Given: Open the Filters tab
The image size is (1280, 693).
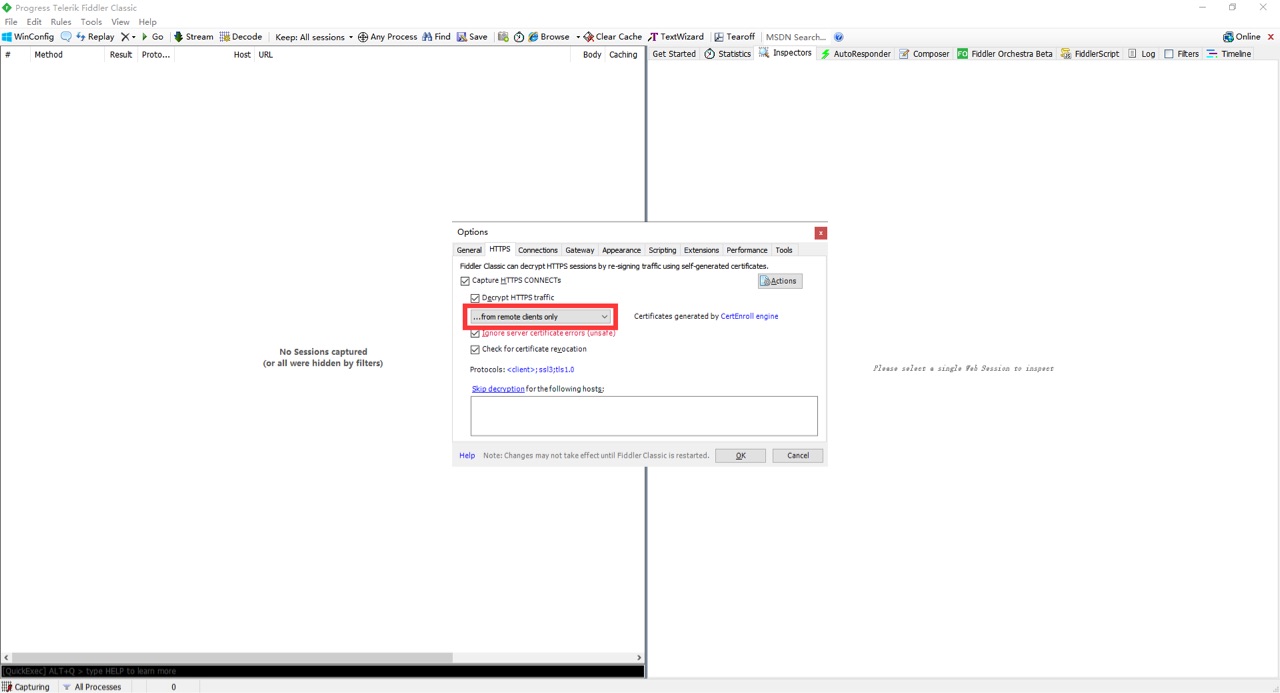Looking at the screenshot, I should click(x=1181, y=54).
